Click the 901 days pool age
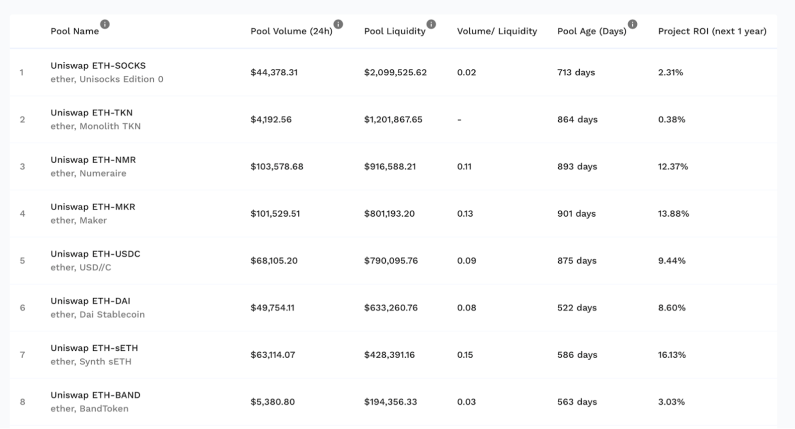The width and height of the screenshot is (795, 429). coord(576,214)
